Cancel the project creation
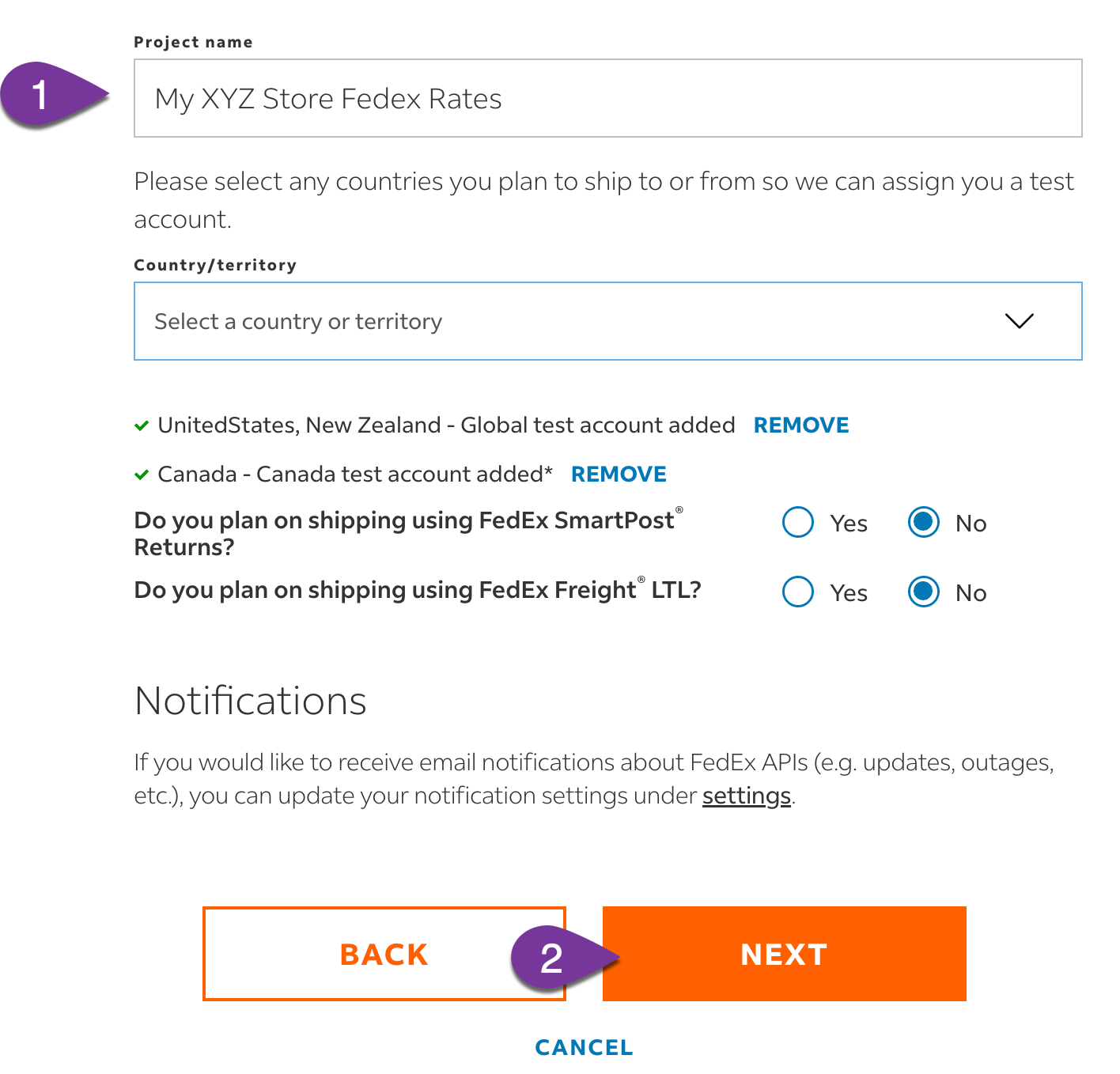The height and width of the screenshot is (1074, 1120). [584, 1048]
